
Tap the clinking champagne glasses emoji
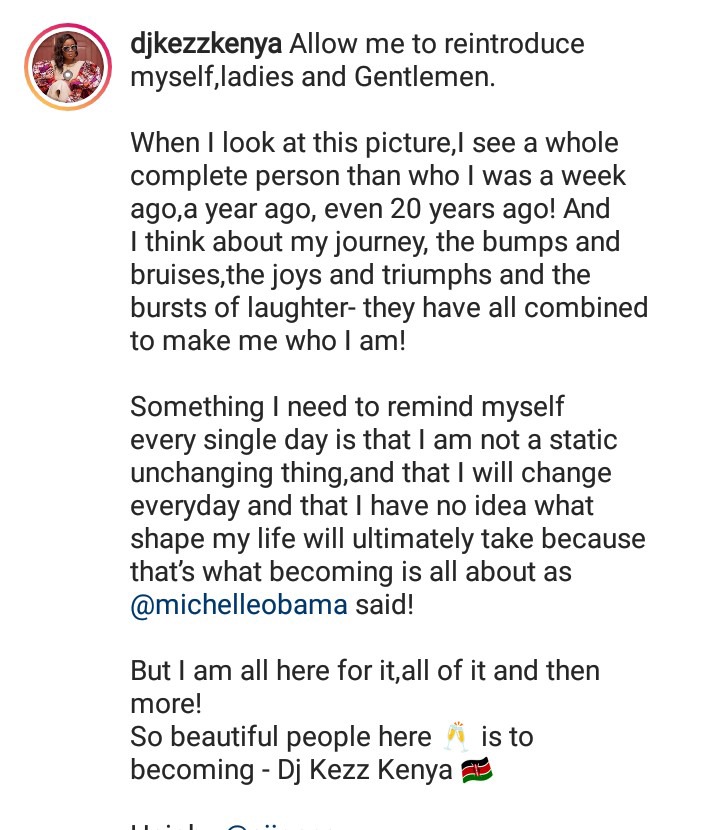456,736
